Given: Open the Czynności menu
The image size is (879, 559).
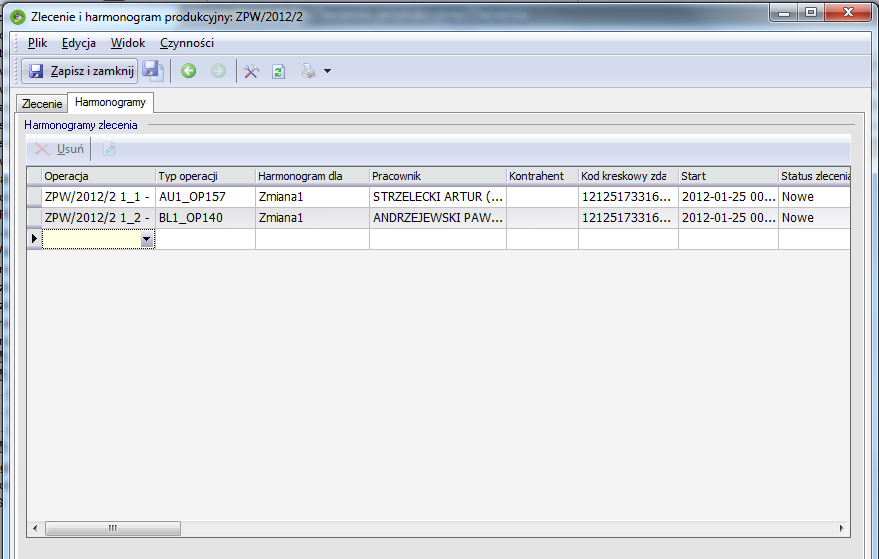Looking at the screenshot, I should pyautogui.click(x=187, y=43).
